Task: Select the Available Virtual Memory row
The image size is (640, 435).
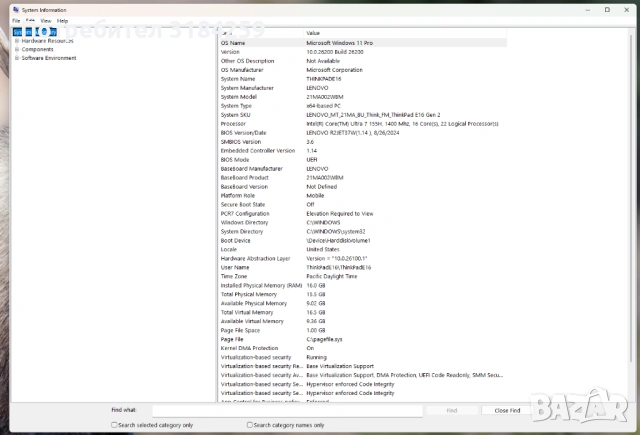Action: pos(362,321)
